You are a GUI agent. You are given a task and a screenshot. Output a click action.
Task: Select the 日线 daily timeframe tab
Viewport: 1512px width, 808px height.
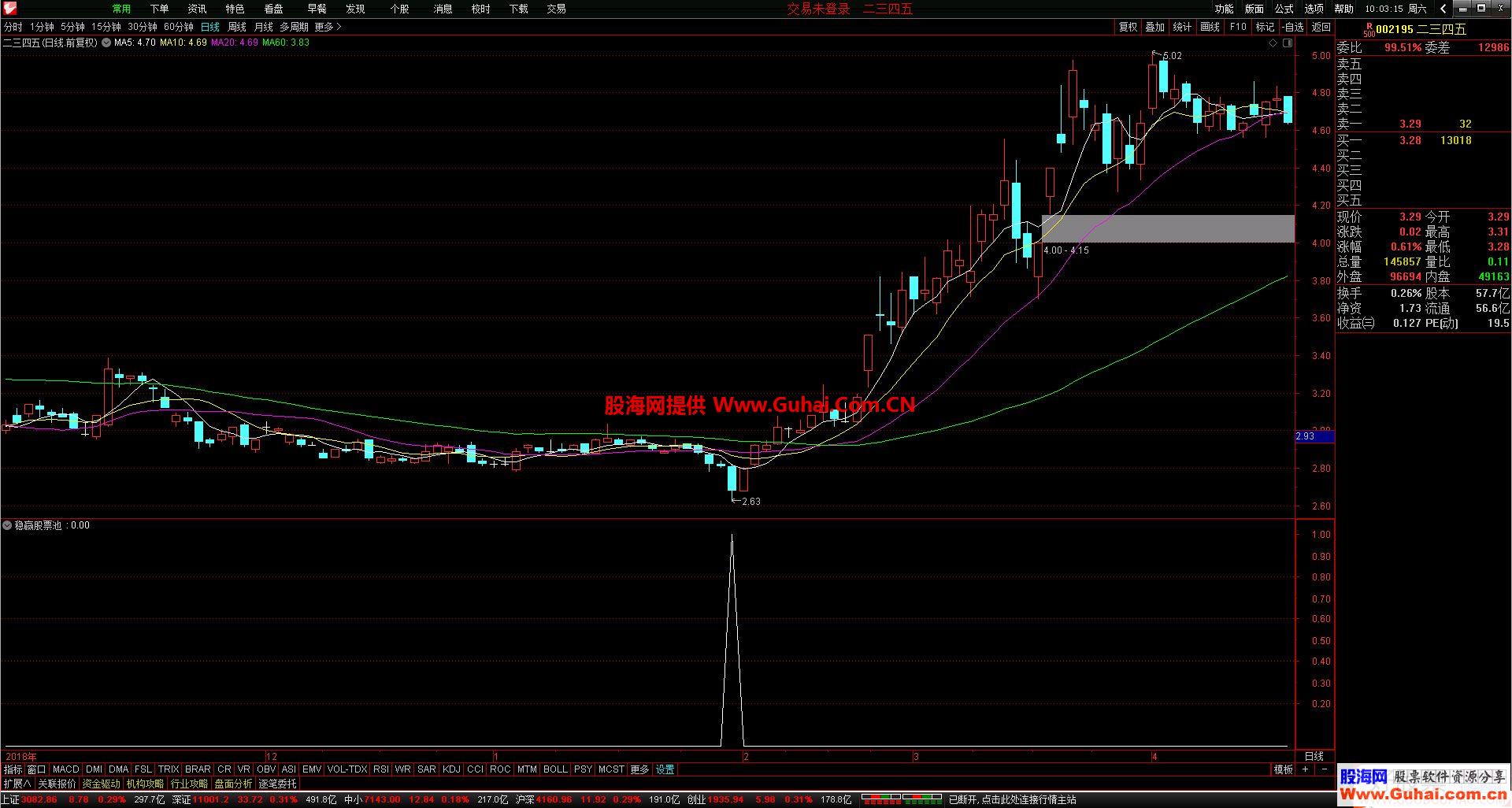click(x=210, y=27)
